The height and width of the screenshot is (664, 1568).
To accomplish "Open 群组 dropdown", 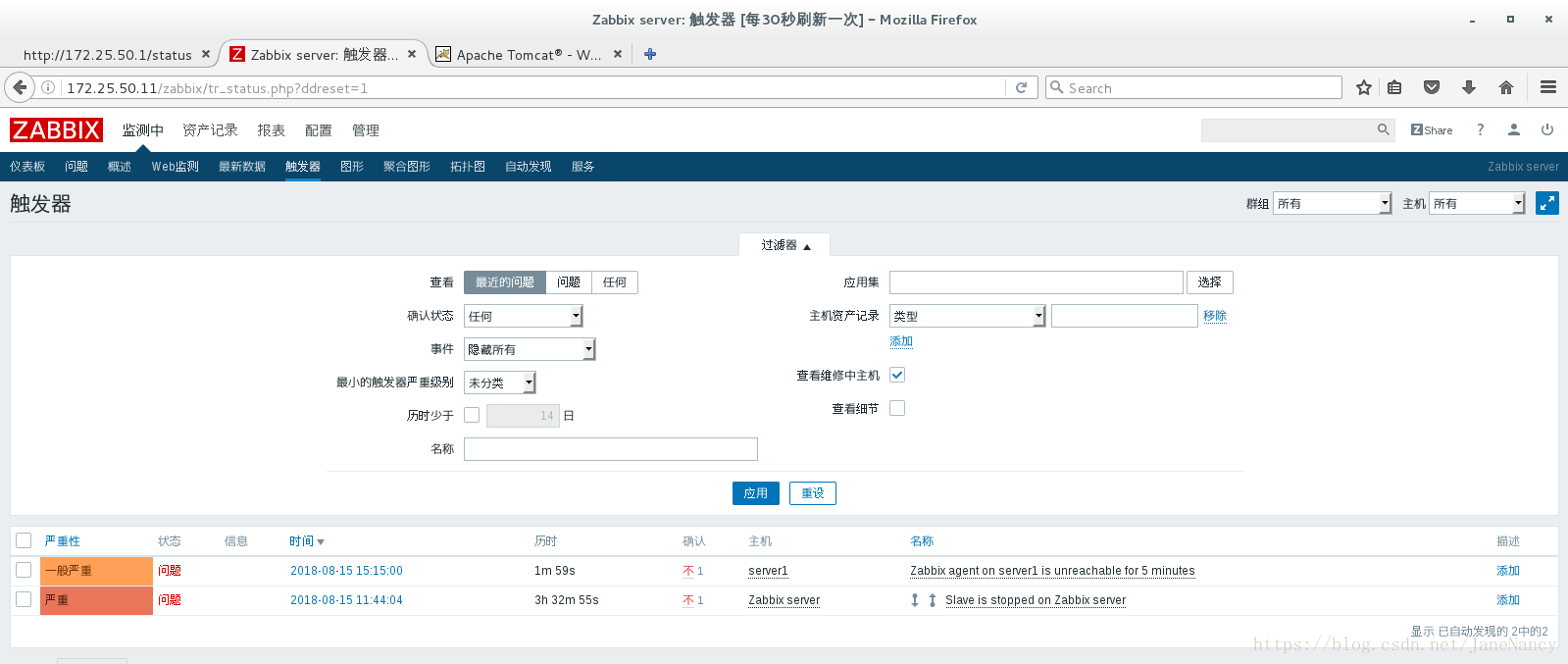I will click(x=1332, y=203).
